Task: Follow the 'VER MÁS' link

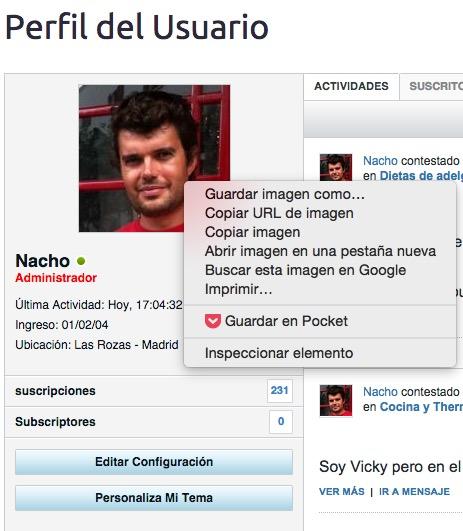Action: (x=342, y=491)
